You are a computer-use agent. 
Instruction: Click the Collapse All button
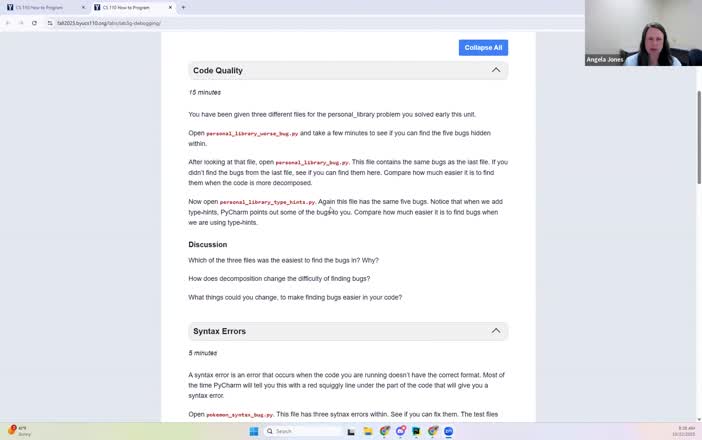[x=483, y=47]
